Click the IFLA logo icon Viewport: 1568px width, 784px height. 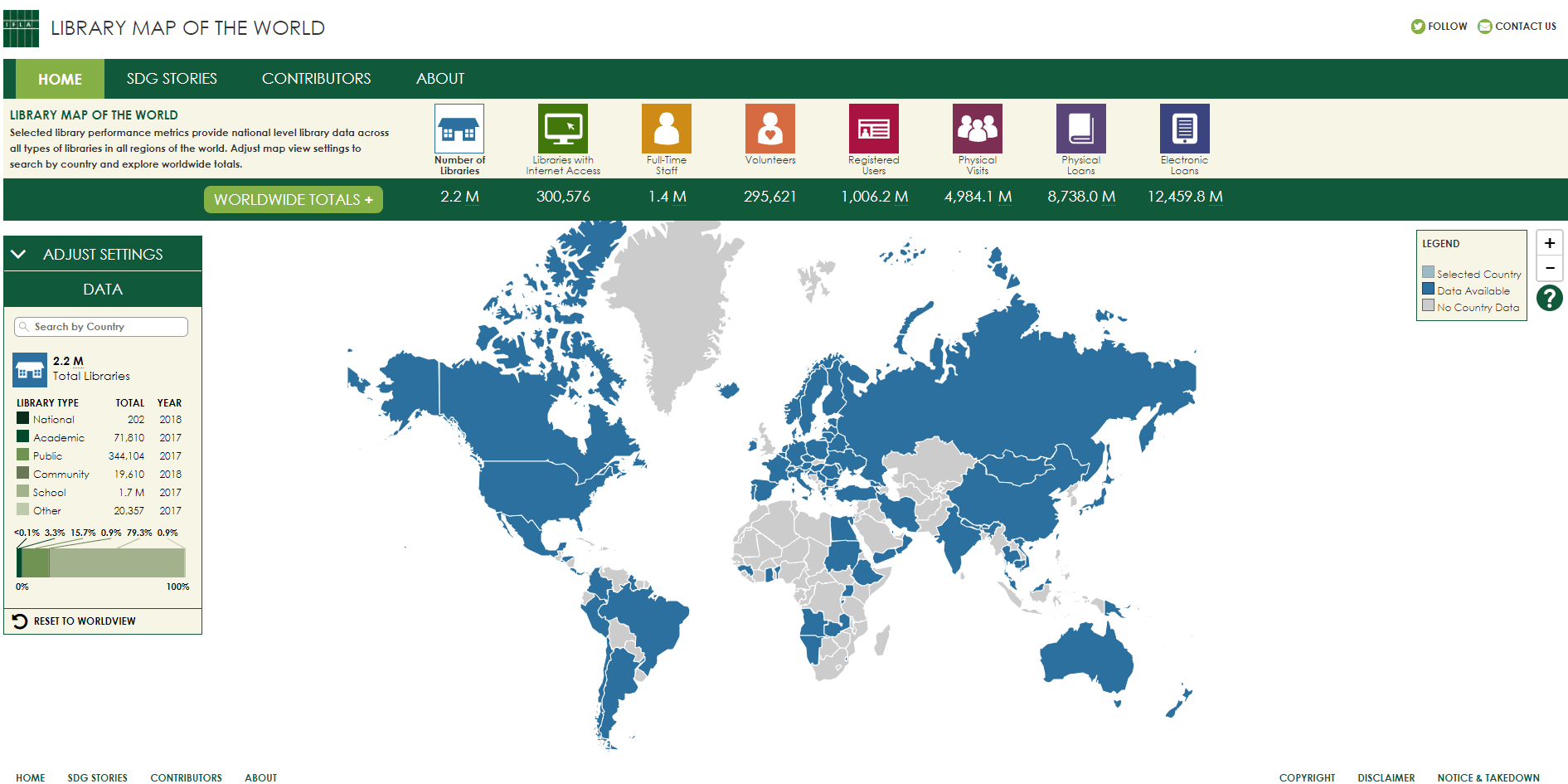21,28
